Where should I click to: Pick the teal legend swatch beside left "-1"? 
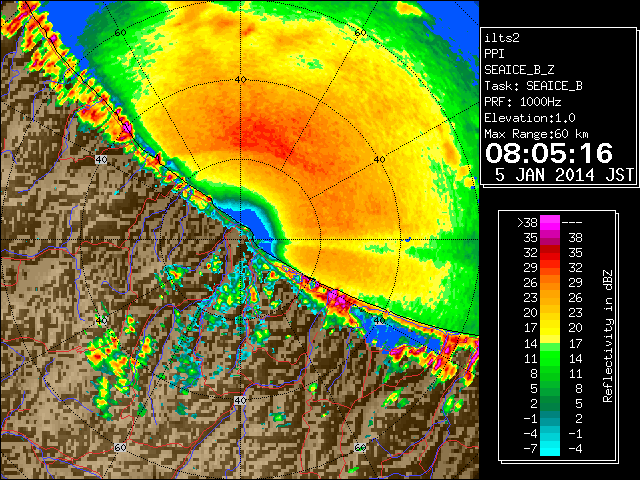click(x=550, y=418)
